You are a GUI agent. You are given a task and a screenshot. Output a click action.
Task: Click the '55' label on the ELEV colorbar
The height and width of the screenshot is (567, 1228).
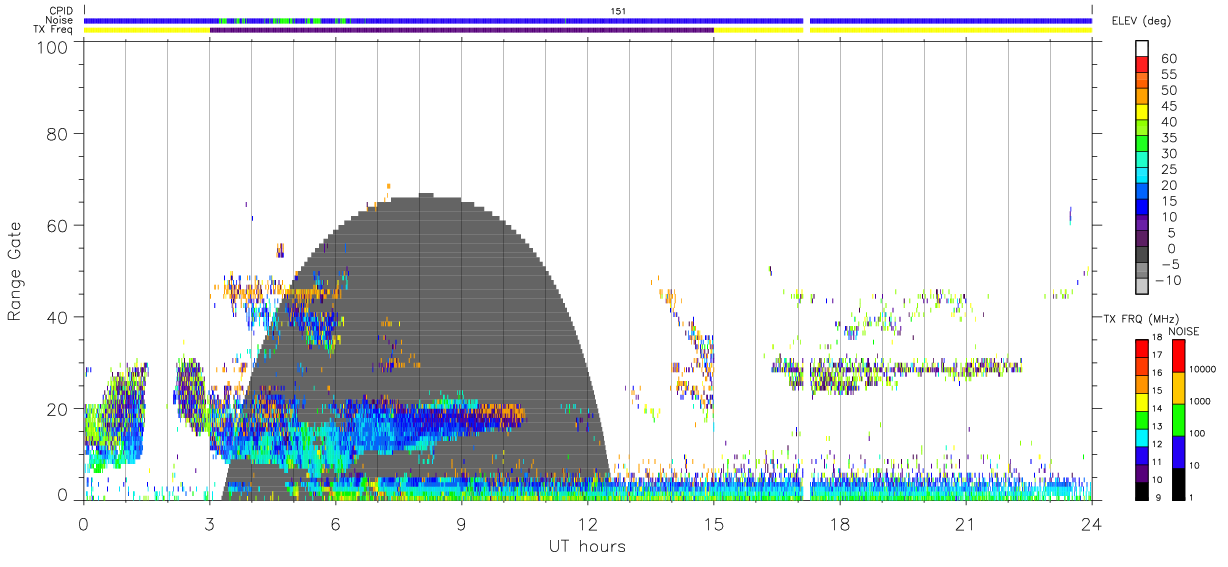1169,75
